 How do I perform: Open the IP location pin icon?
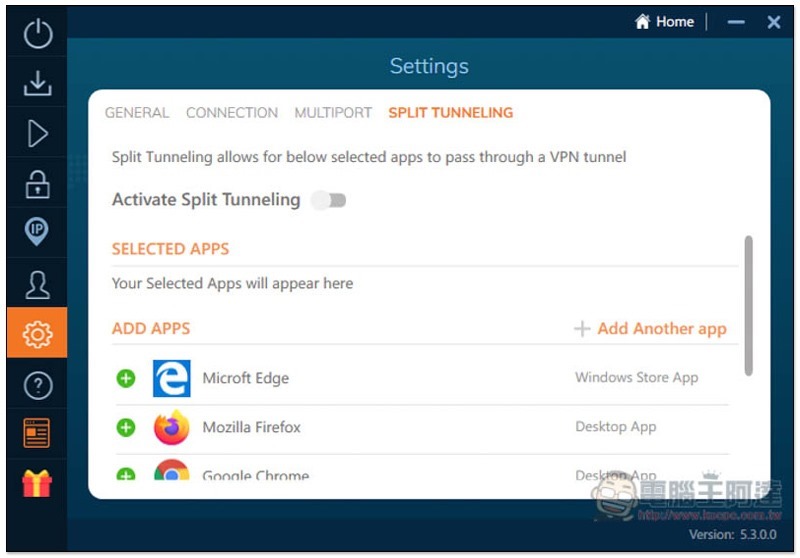coord(37,232)
